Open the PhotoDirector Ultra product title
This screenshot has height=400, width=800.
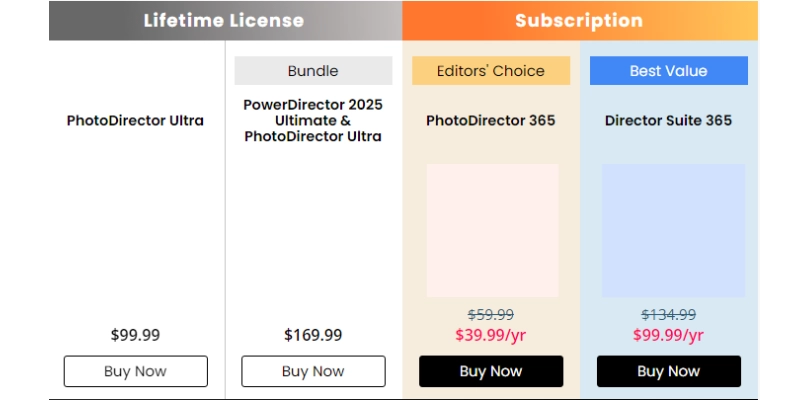135,121
